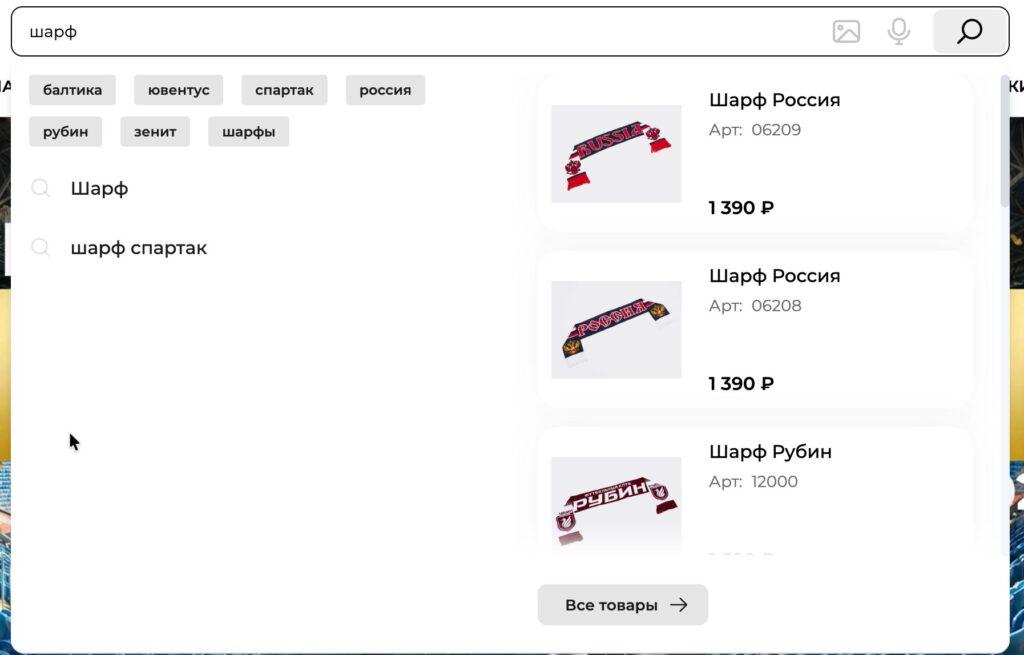The image size is (1024, 655).
Task: Select the шарфы tag chip
Action: [248, 131]
